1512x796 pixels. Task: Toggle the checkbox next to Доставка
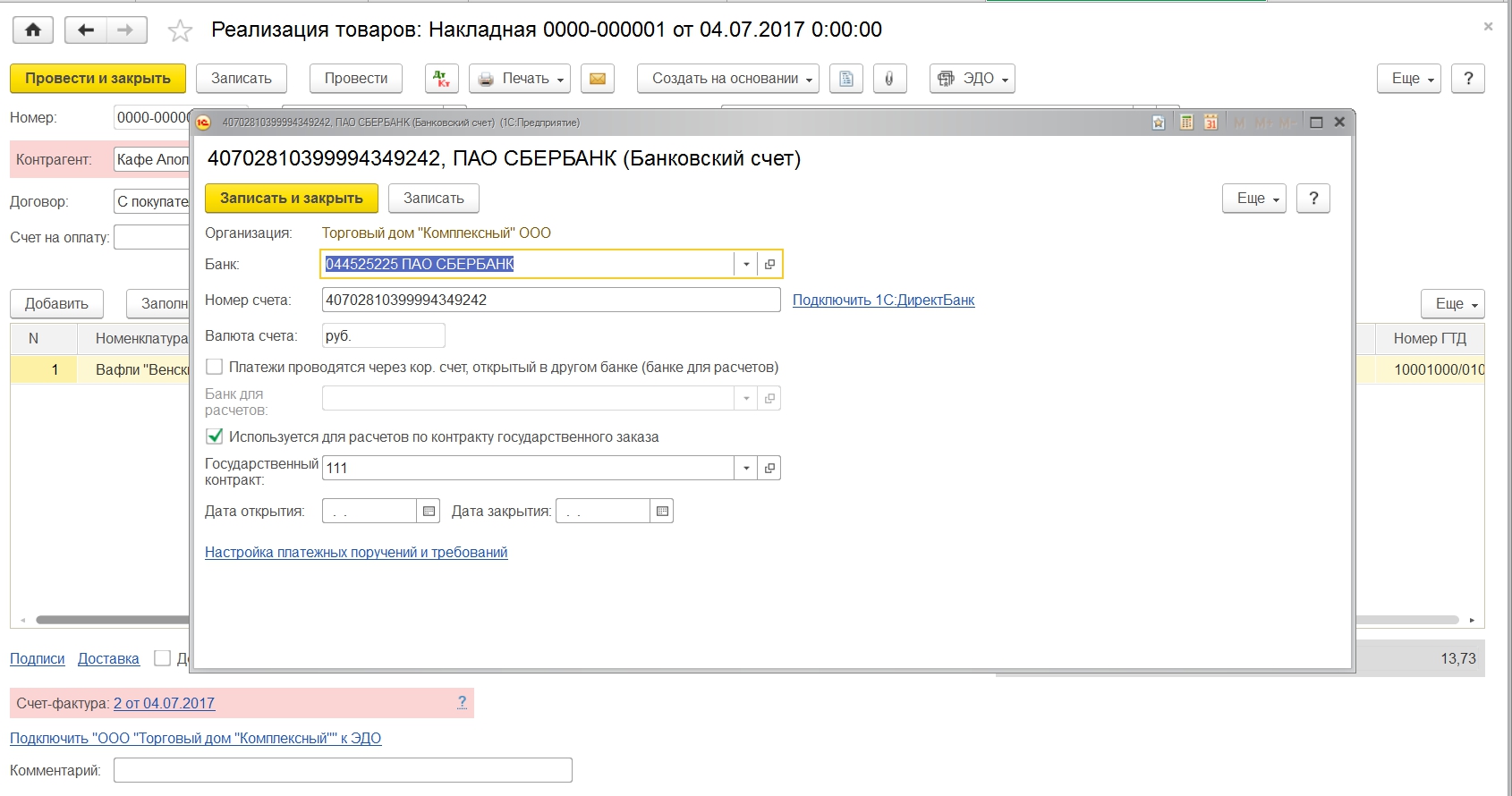162,658
